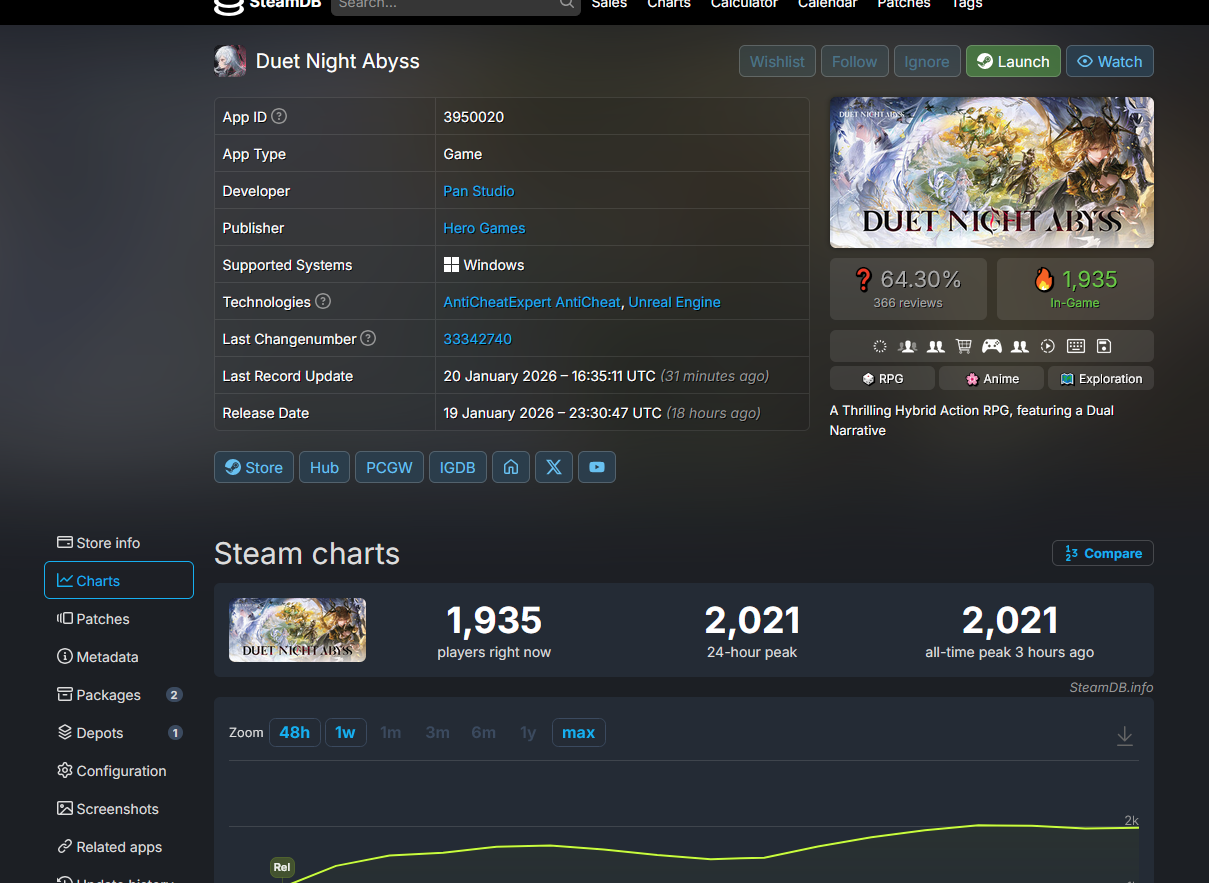
Task: Select Charts in the sidebar
Action: (x=119, y=580)
